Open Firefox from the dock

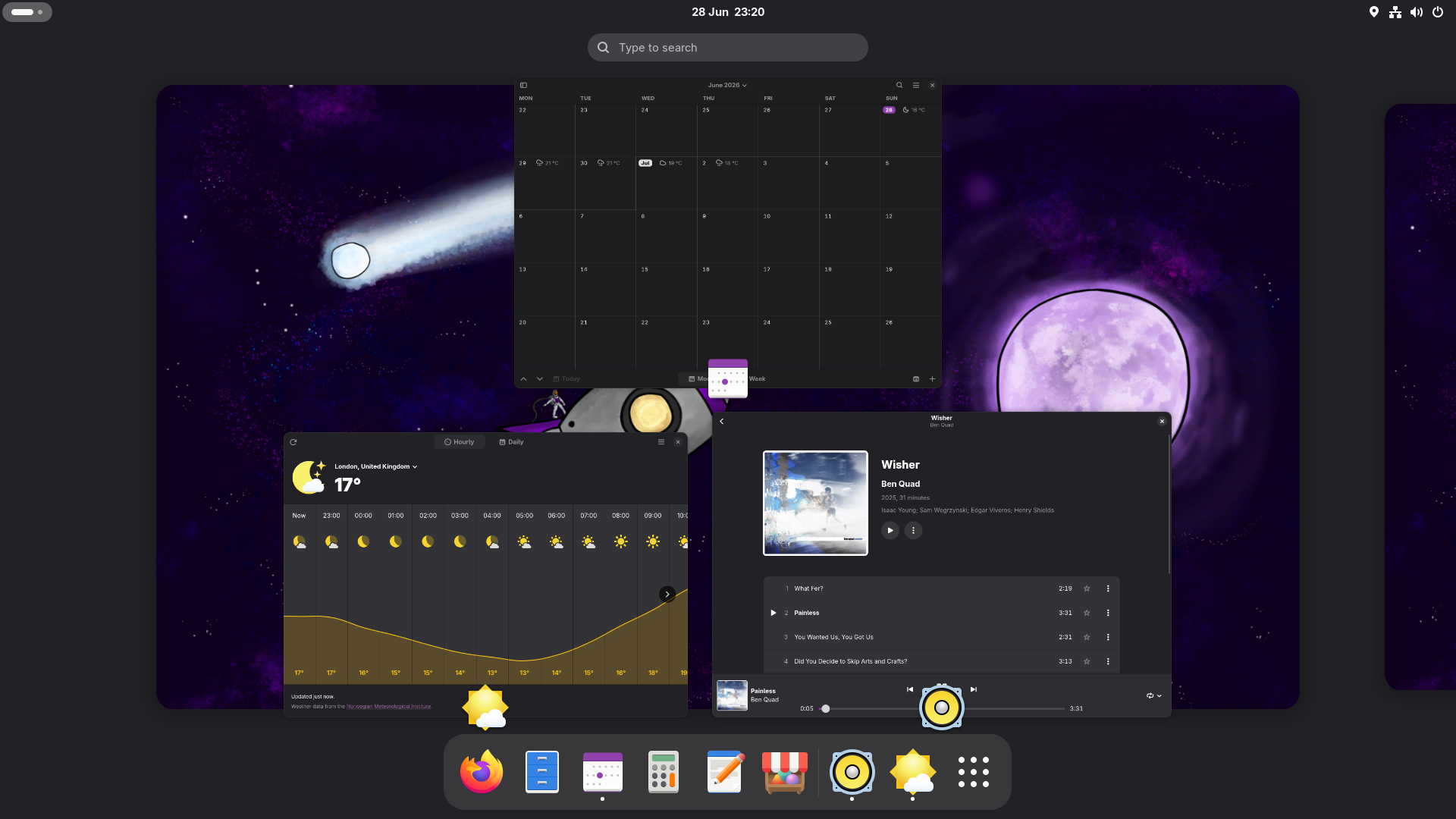[x=482, y=772]
